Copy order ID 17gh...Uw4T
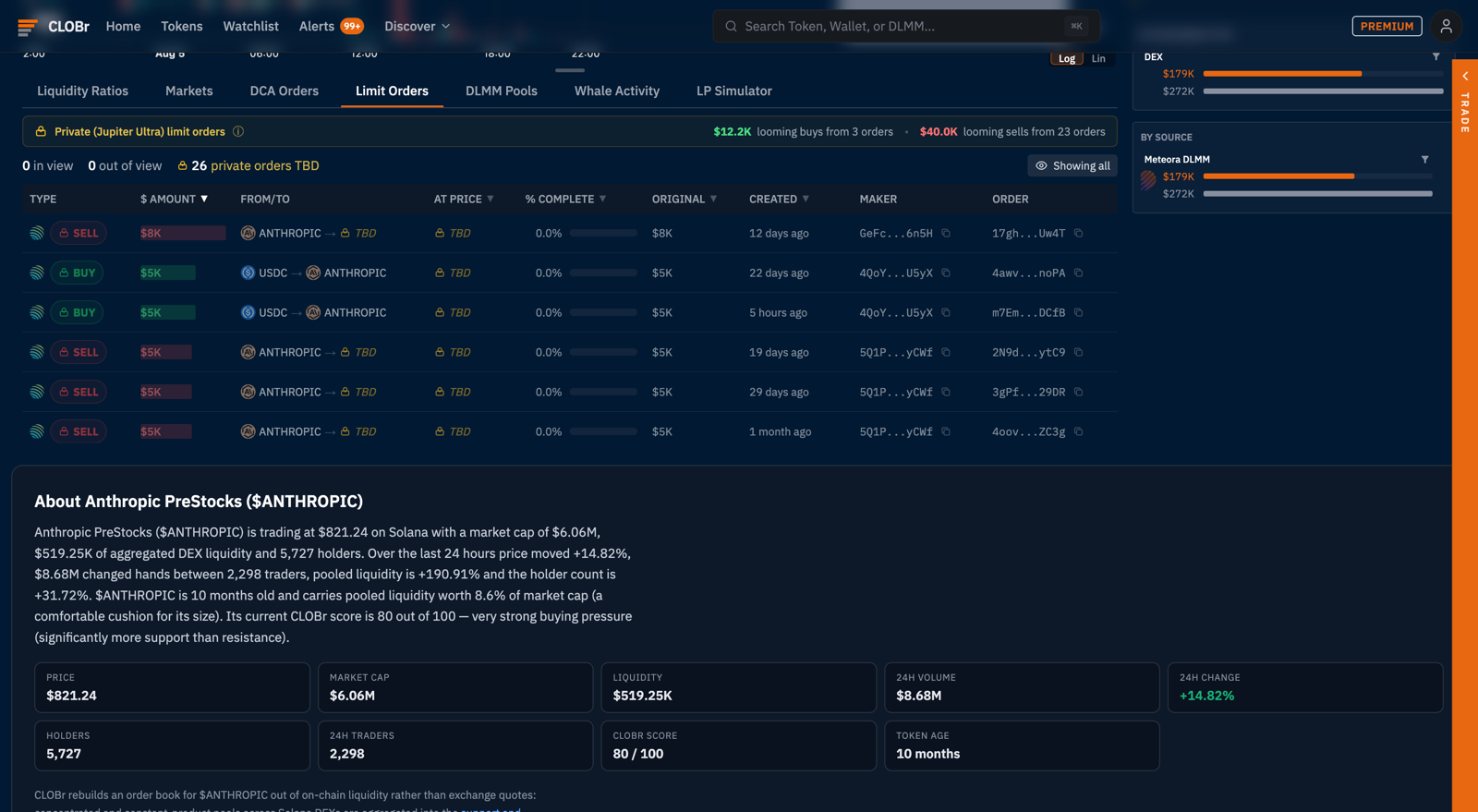The height and width of the screenshot is (812, 1478). pyautogui.click(x=1078, y=233)
